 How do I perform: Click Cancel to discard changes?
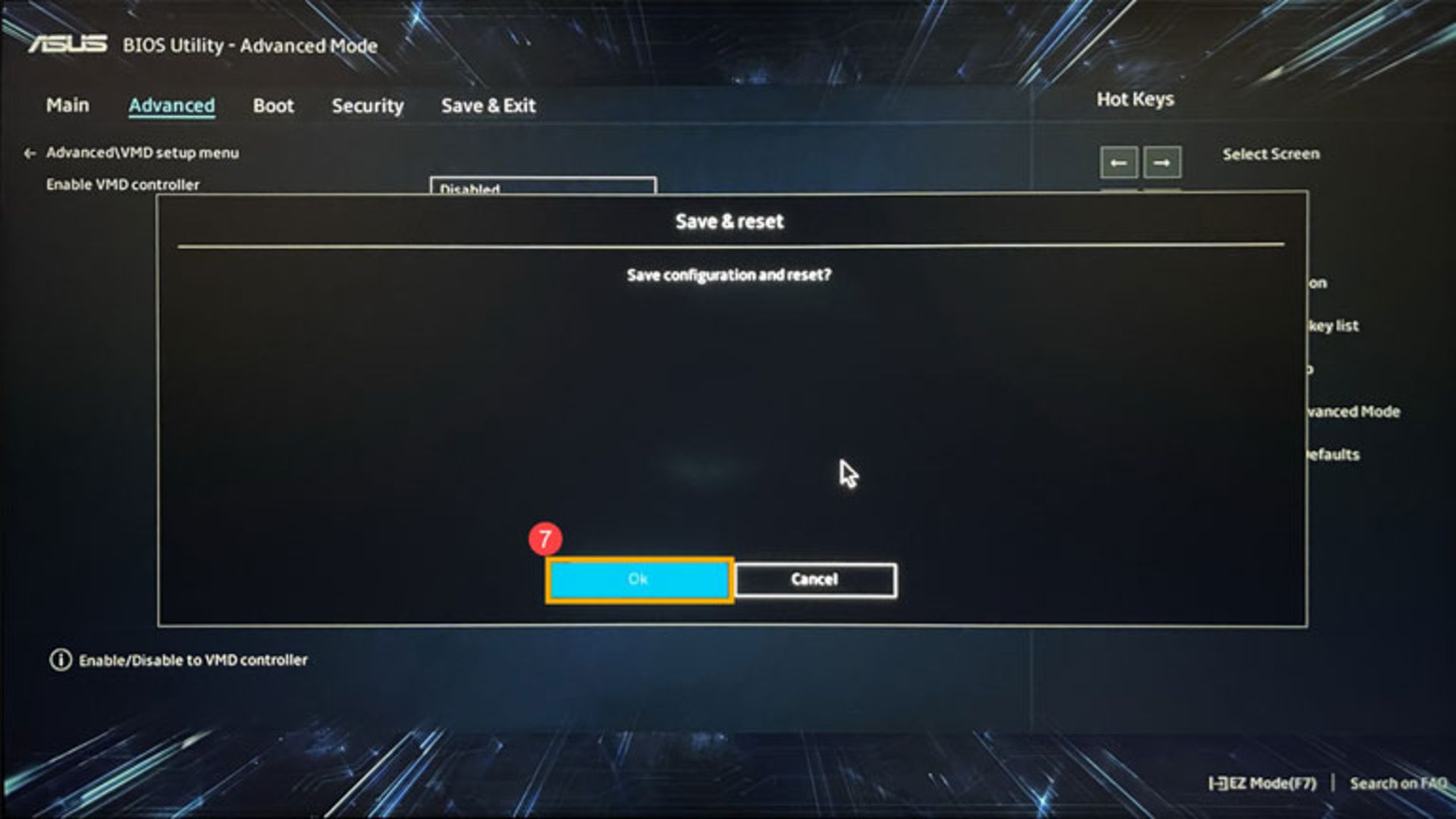pos(814,578)
